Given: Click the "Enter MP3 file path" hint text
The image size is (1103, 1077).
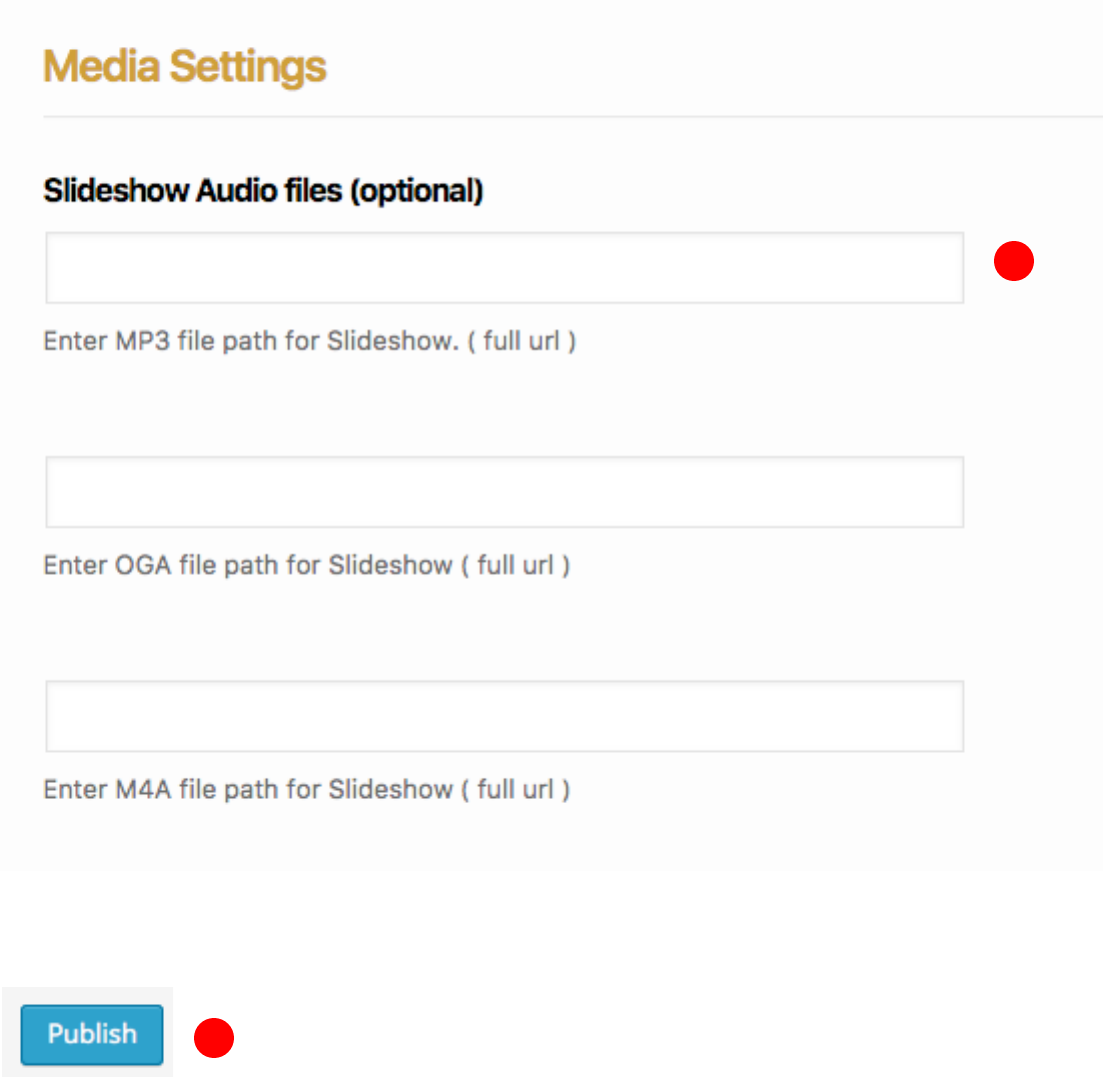Looking at the screenshot, I should pyautogui.click(x=309, y=341).
